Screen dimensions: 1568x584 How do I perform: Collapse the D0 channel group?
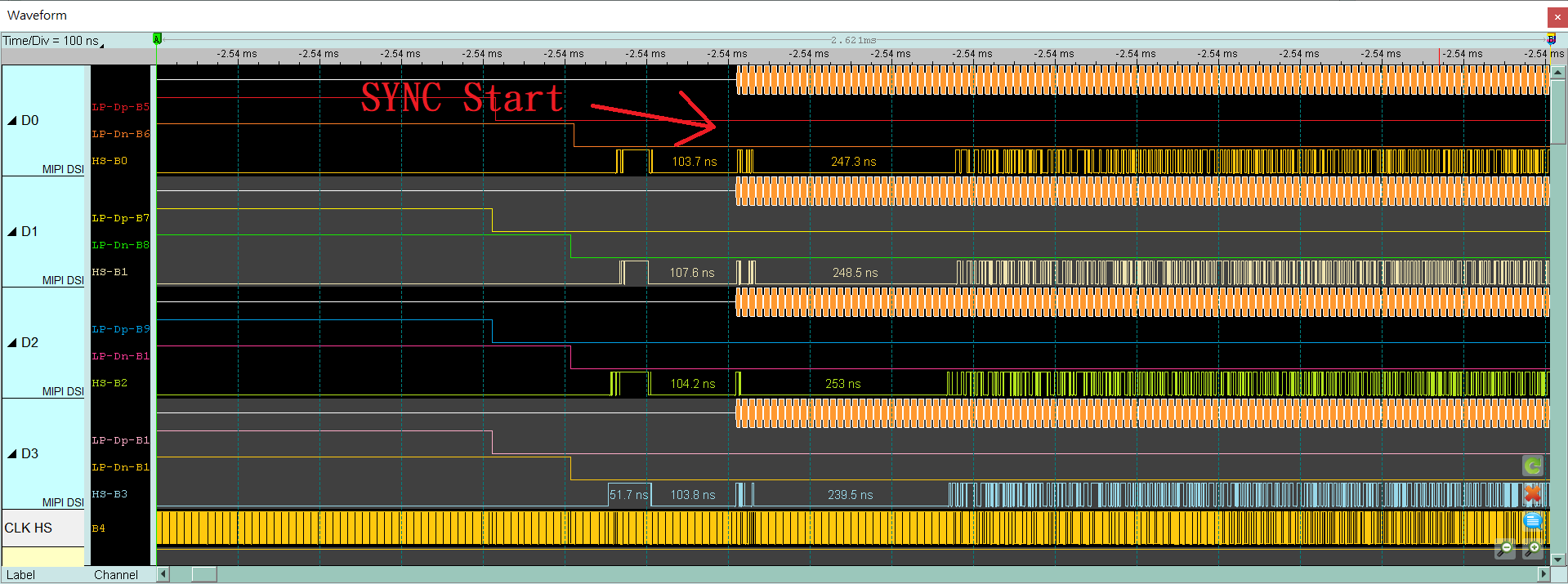coord(12,121)
